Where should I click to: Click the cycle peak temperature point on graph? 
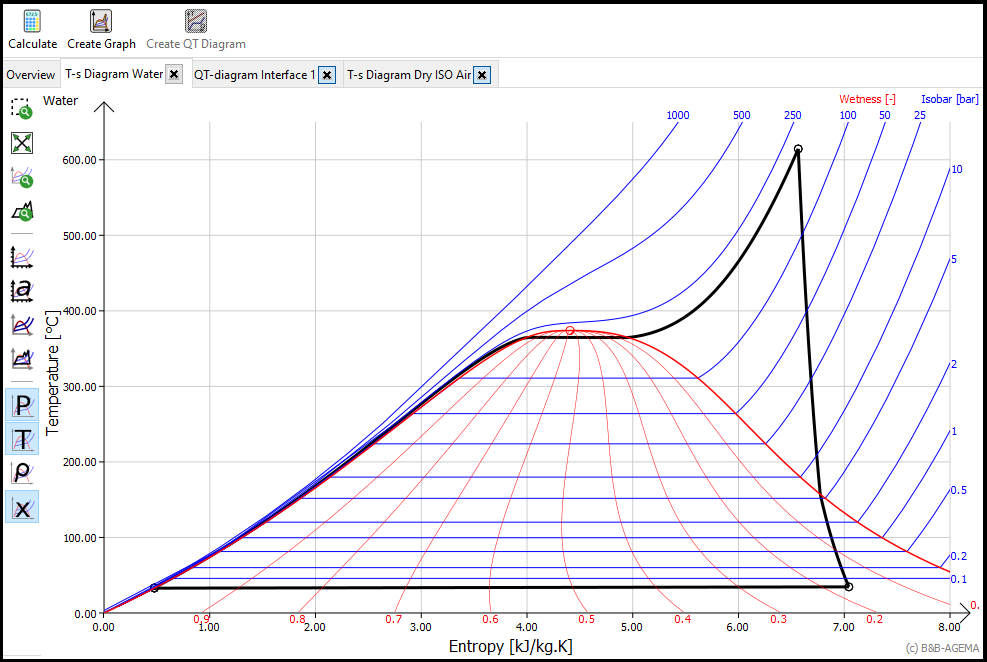click(798, 149)
